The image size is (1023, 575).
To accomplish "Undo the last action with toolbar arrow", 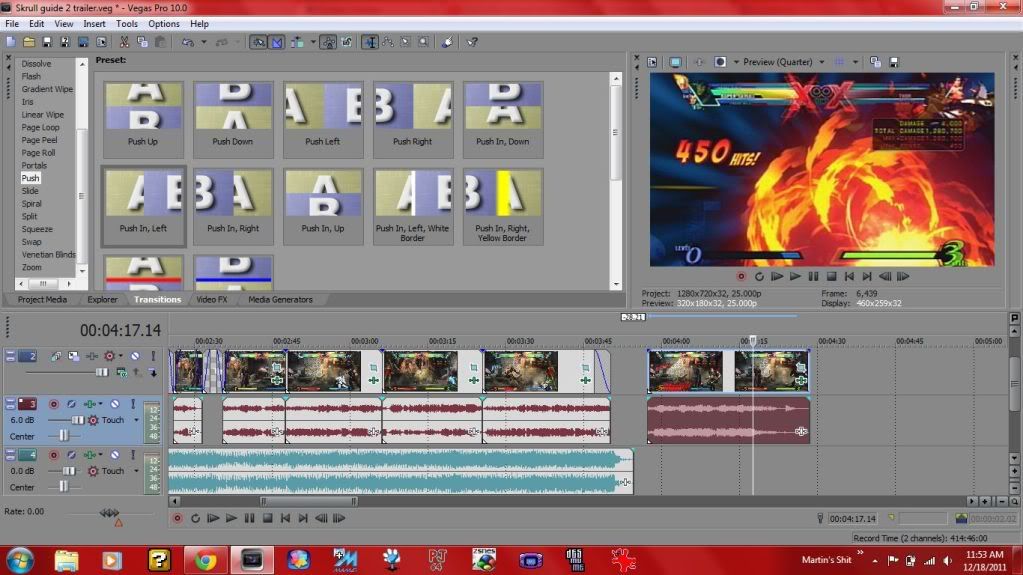I will coord(188,42).
